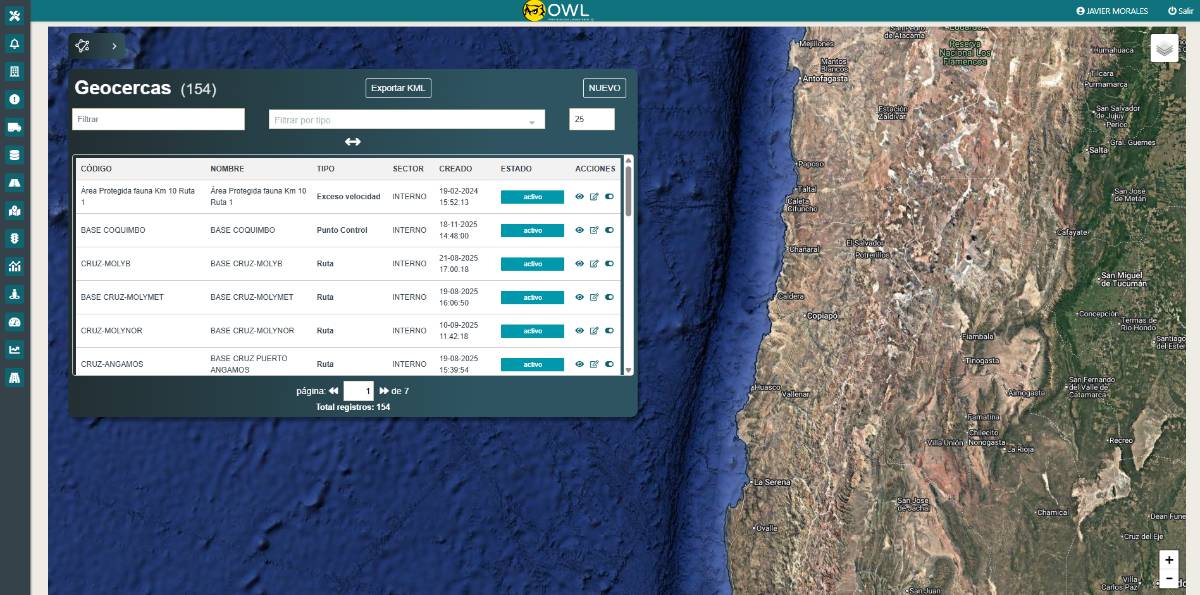Toggle status switch for CRUZ-MOLYB geofence

(x=609, y=264)
